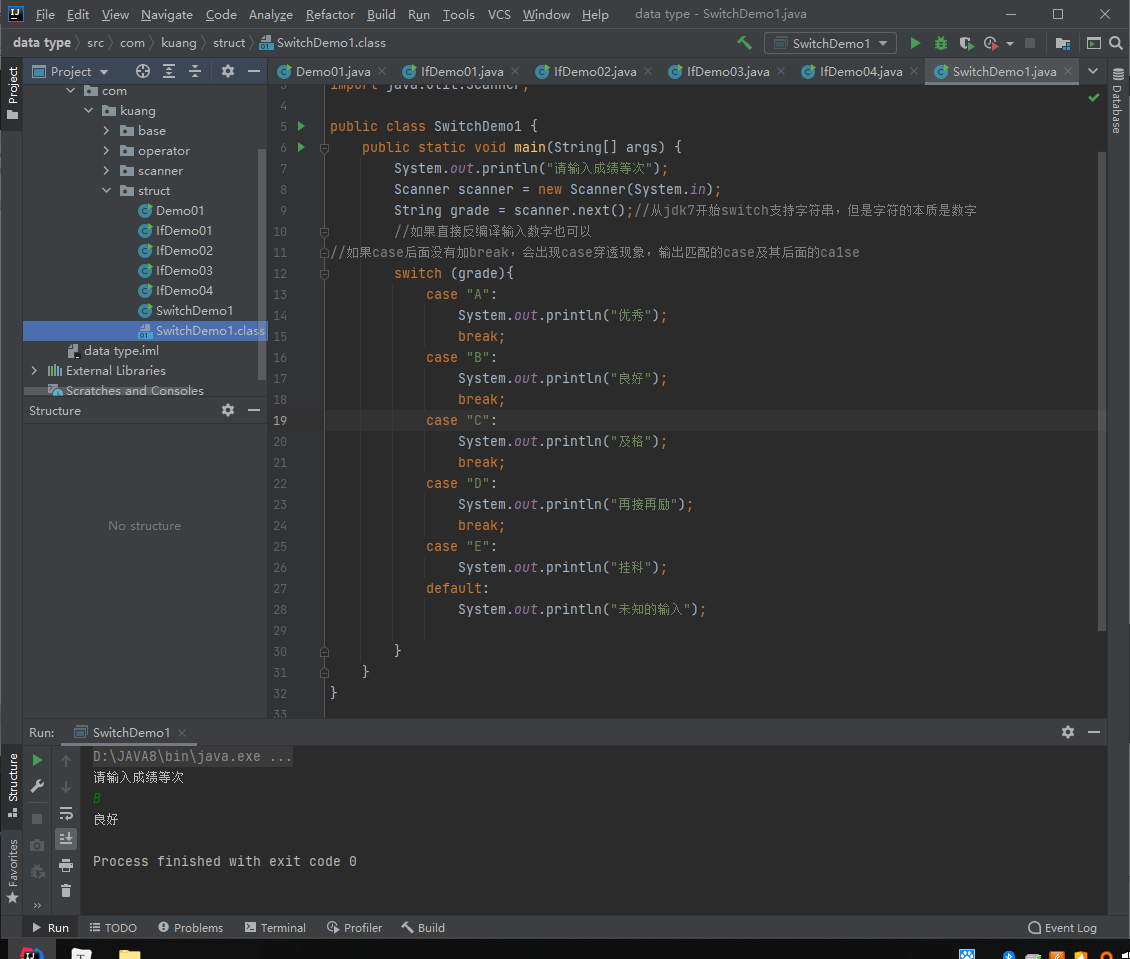Click the green Debug bug icon
The height and width of the screenshot is (959, 1130).
941,43
